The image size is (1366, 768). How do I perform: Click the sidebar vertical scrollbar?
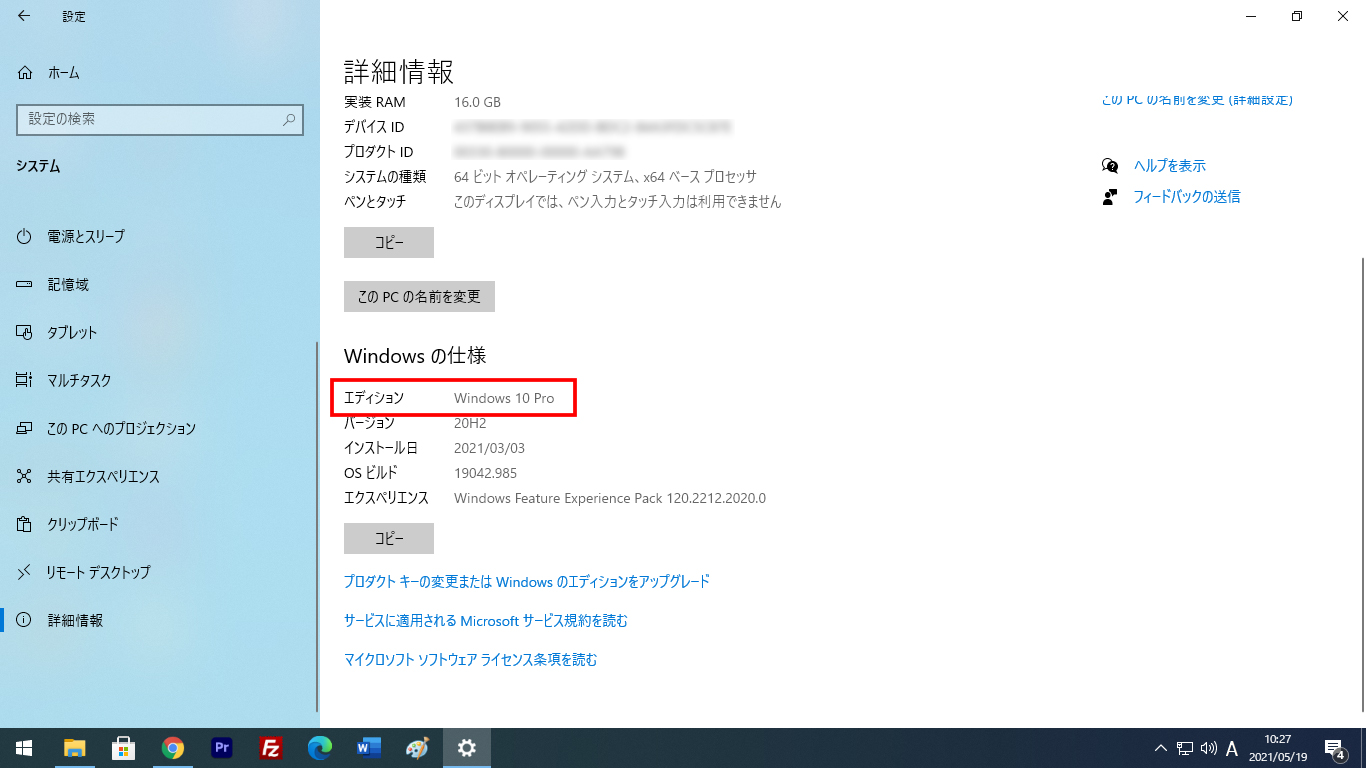(317, 525)
